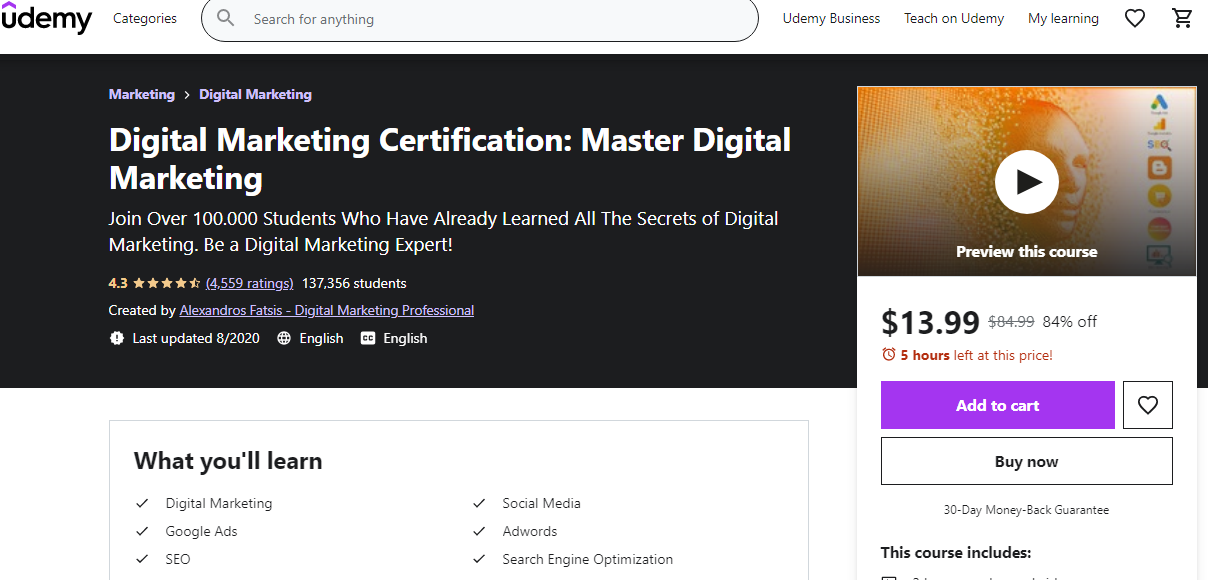Click the Adwords list item
This screenshot has height=580, width=1208.
[530, 531]
